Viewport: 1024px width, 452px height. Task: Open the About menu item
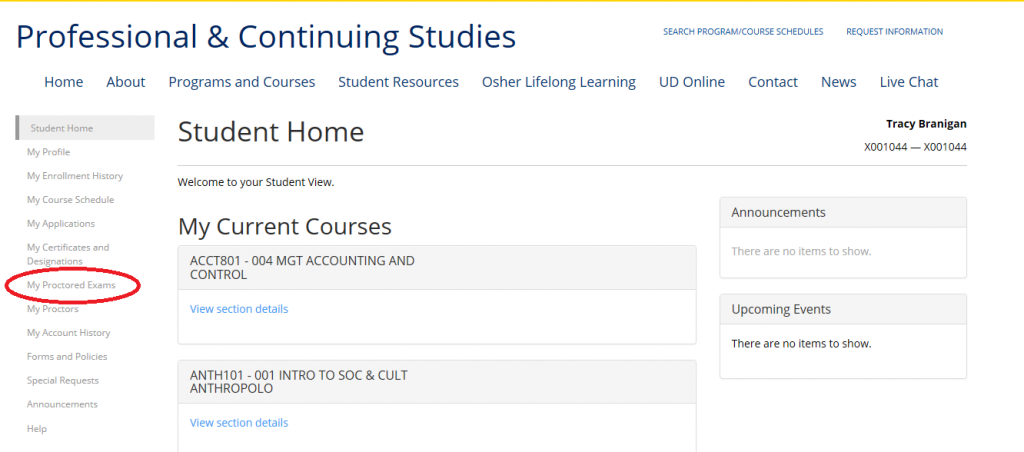pos(126,82)
